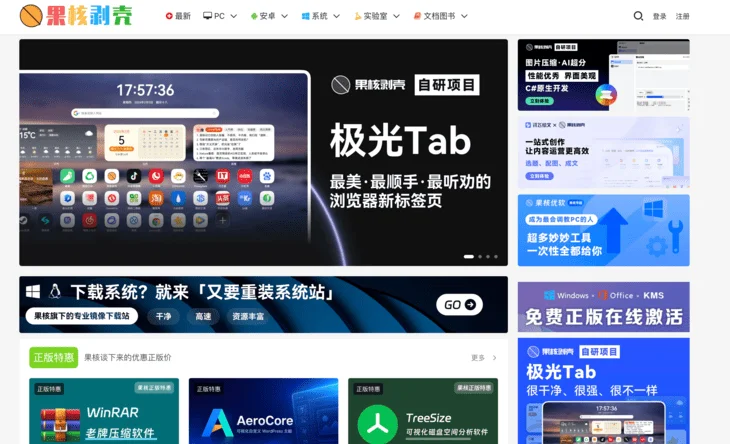The height and width of the screenshot is (444, 730).
Task: Click the 登录 login link
Action: (x=659, y=16)
